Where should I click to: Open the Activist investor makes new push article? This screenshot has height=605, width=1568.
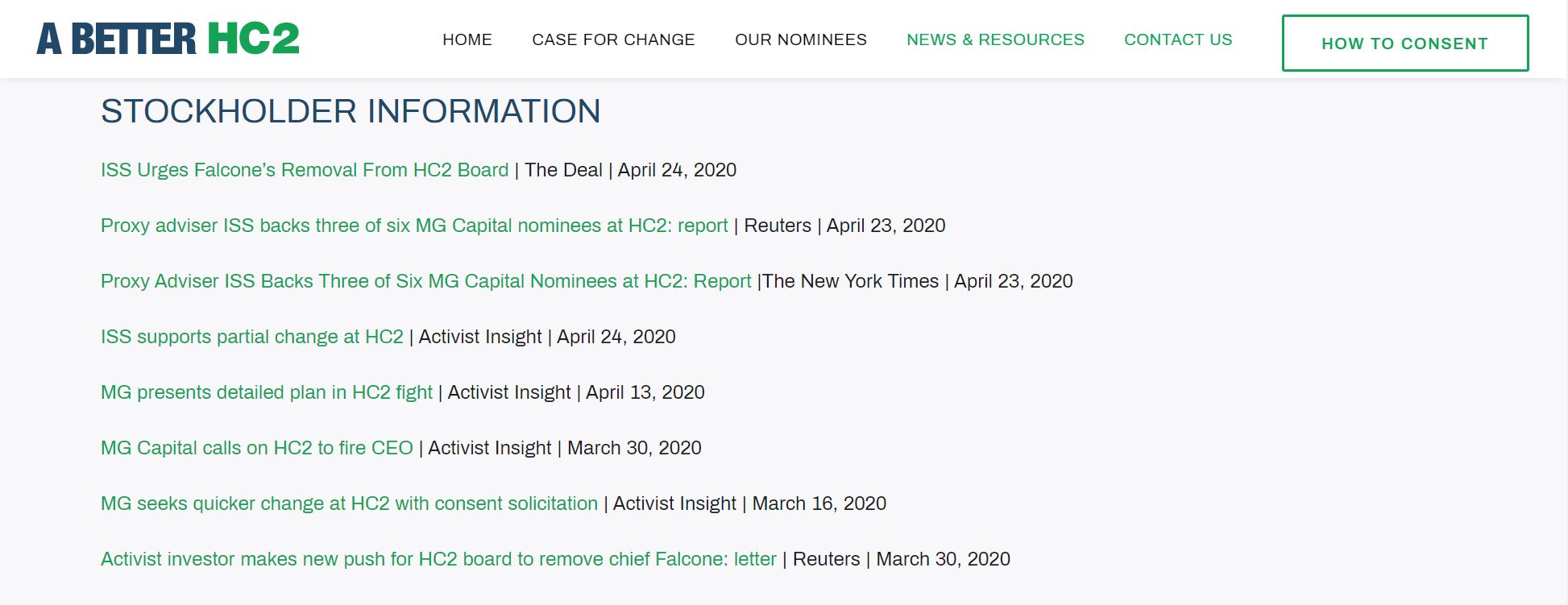click(438, 559)
